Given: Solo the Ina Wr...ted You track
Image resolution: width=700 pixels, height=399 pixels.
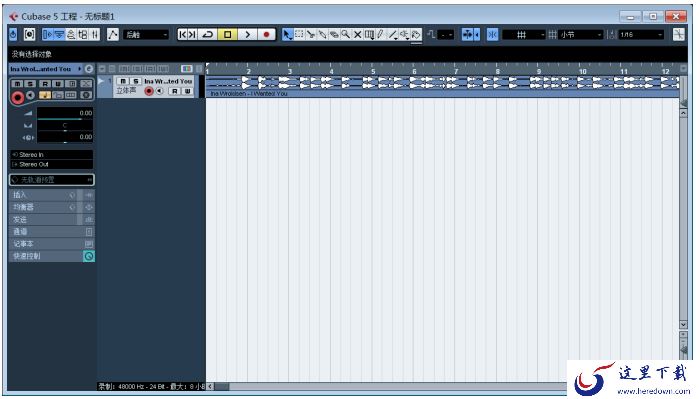Looking at the screenshot, I should coord(136,81).
